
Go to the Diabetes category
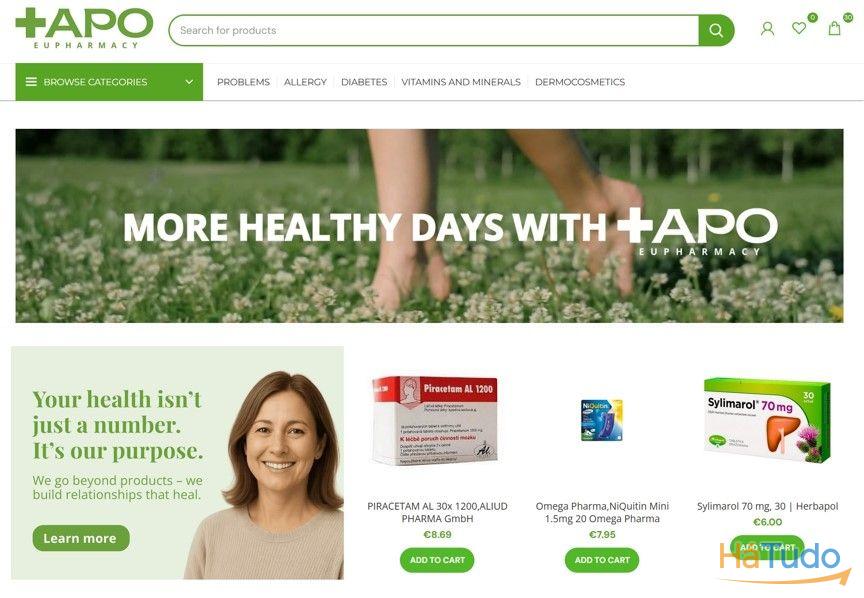coord(364,82)
